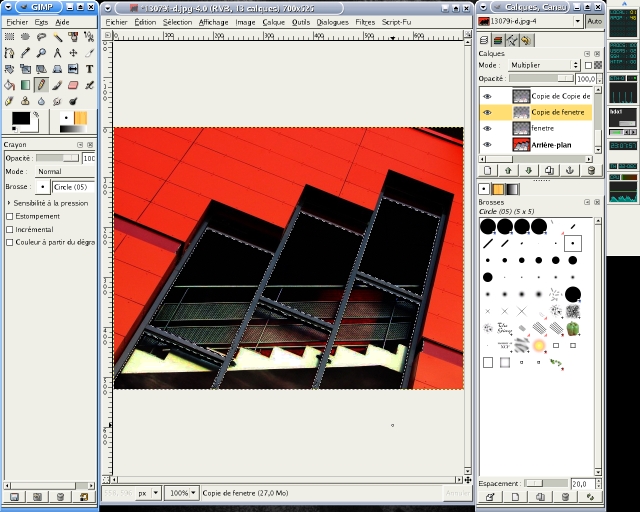Select the Fuzzy Select wand tool
640x512 pixels.
(x=57, y=37)
